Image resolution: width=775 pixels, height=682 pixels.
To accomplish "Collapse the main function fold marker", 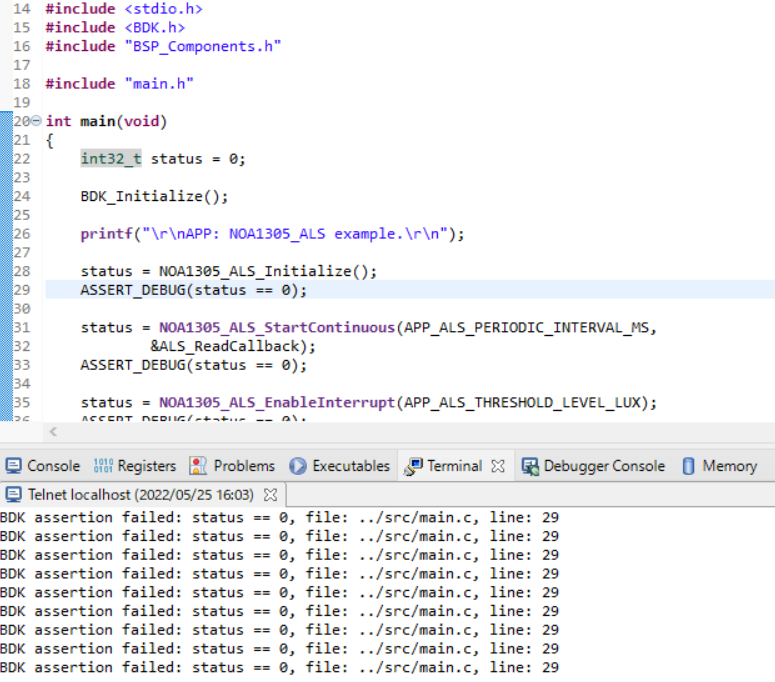I will pos(37,120).
